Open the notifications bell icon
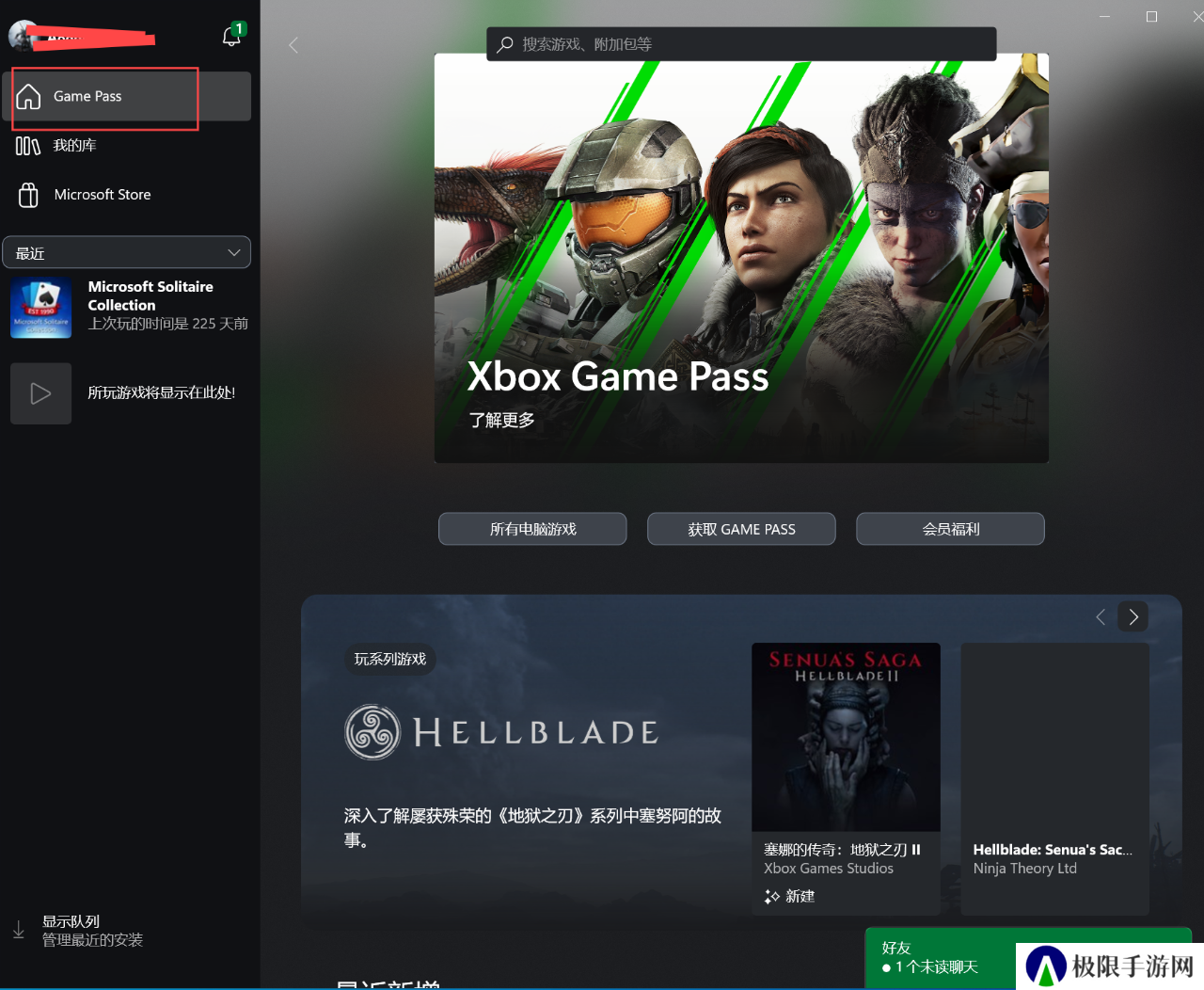 tap(231, 36)
